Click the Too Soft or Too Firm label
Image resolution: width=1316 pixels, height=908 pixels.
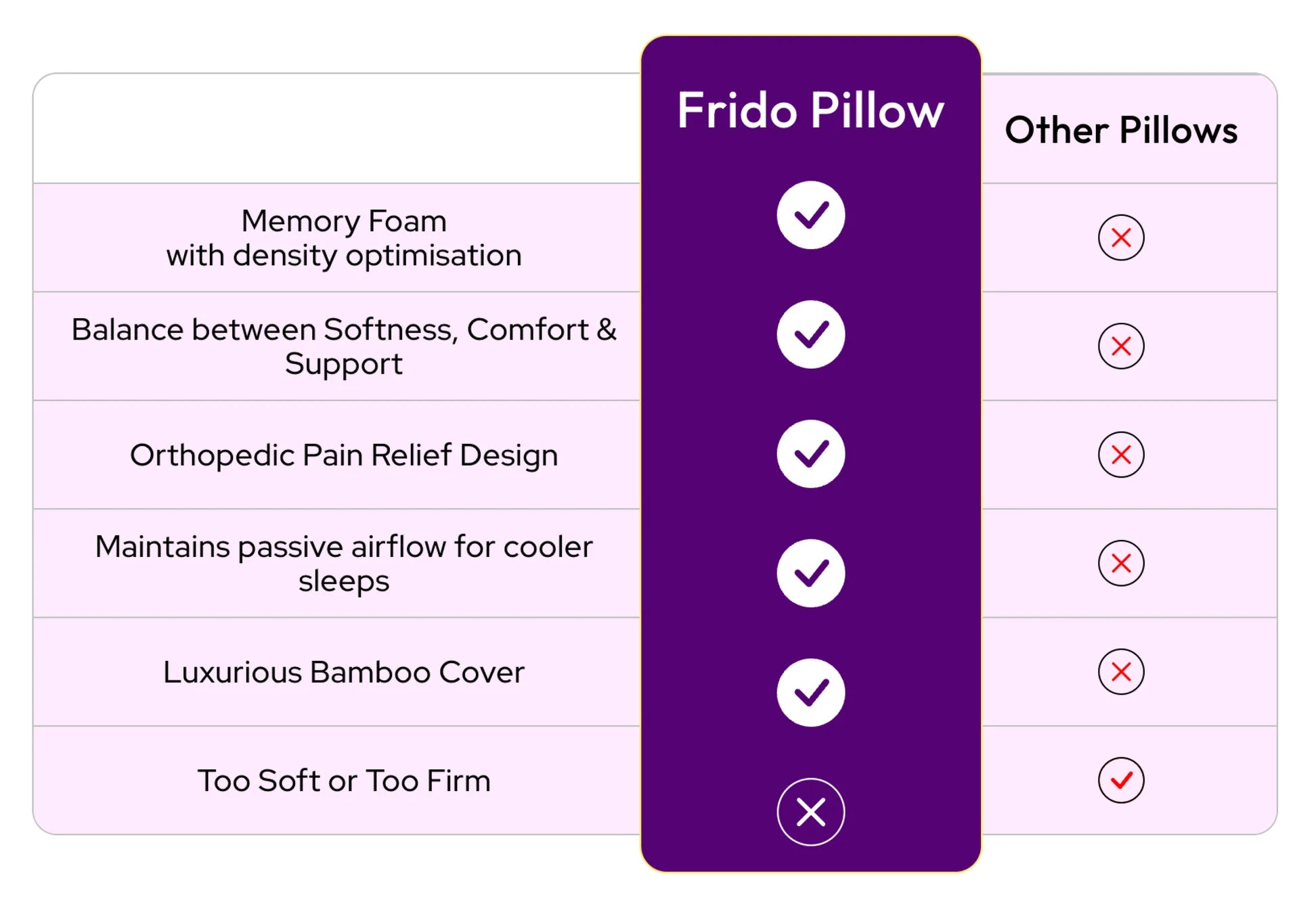(x=344, y=781)
